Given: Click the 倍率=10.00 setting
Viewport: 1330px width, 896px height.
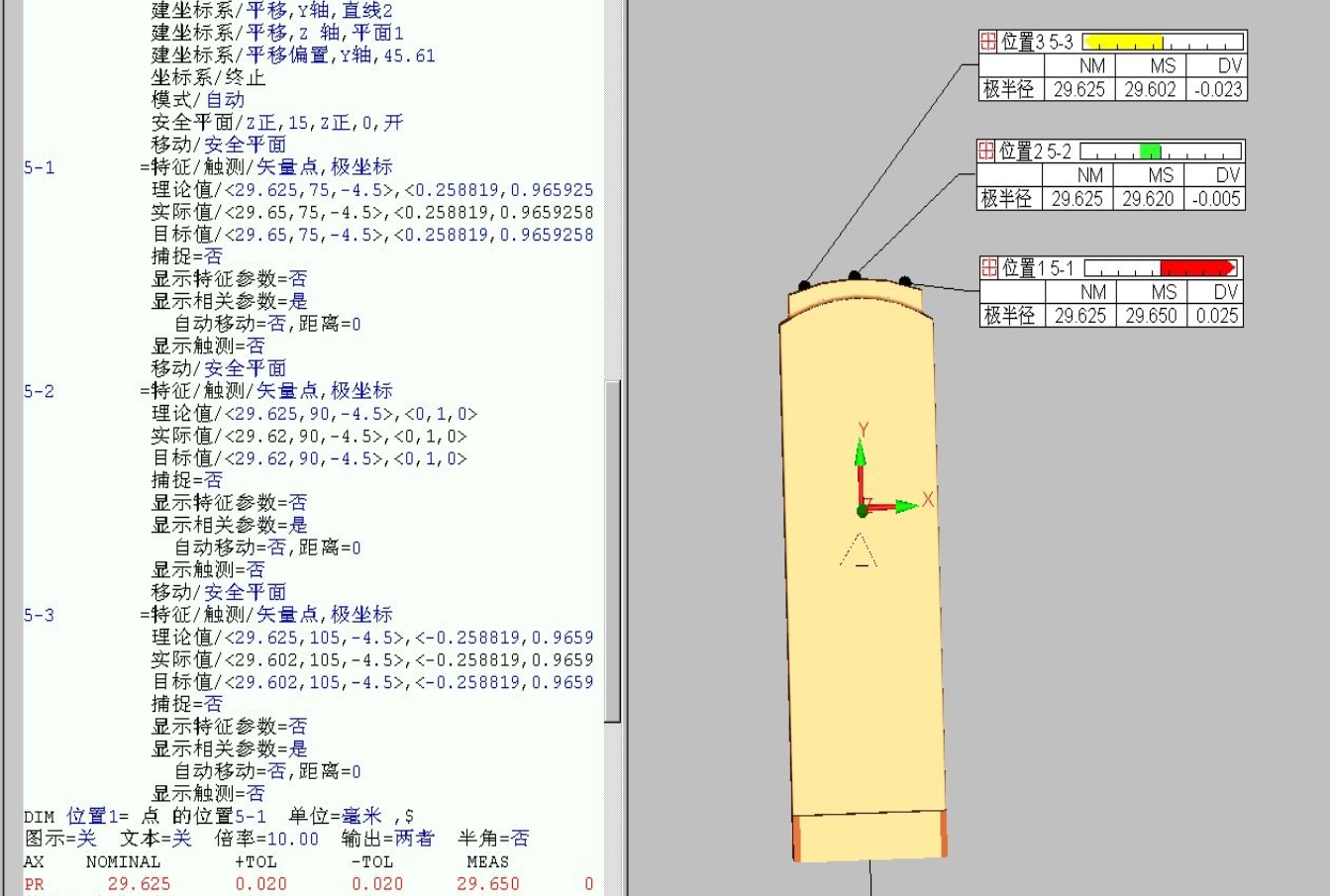Looking at the screenshot, I should click(267, 839).
